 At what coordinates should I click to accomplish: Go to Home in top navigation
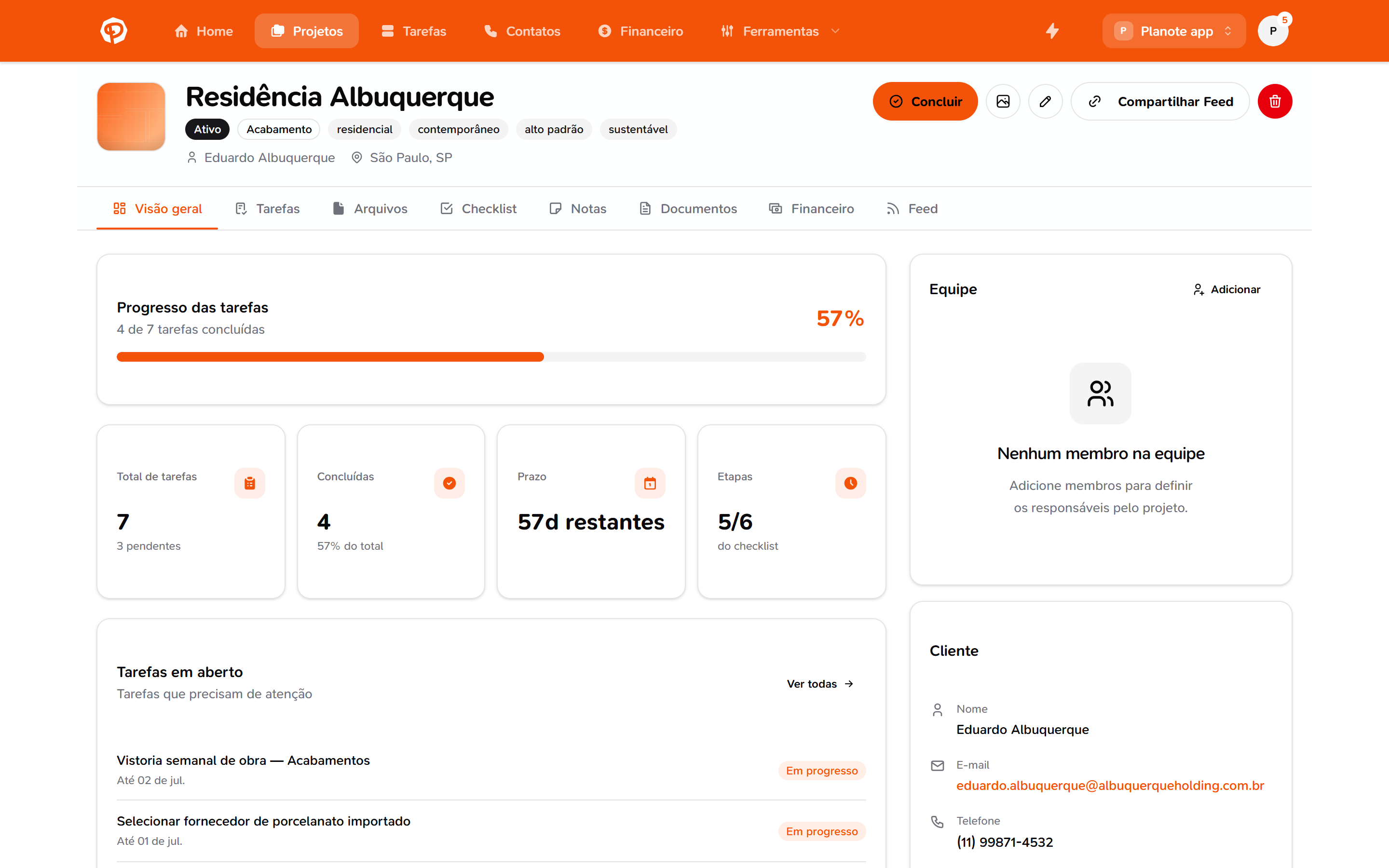point(204,31)
